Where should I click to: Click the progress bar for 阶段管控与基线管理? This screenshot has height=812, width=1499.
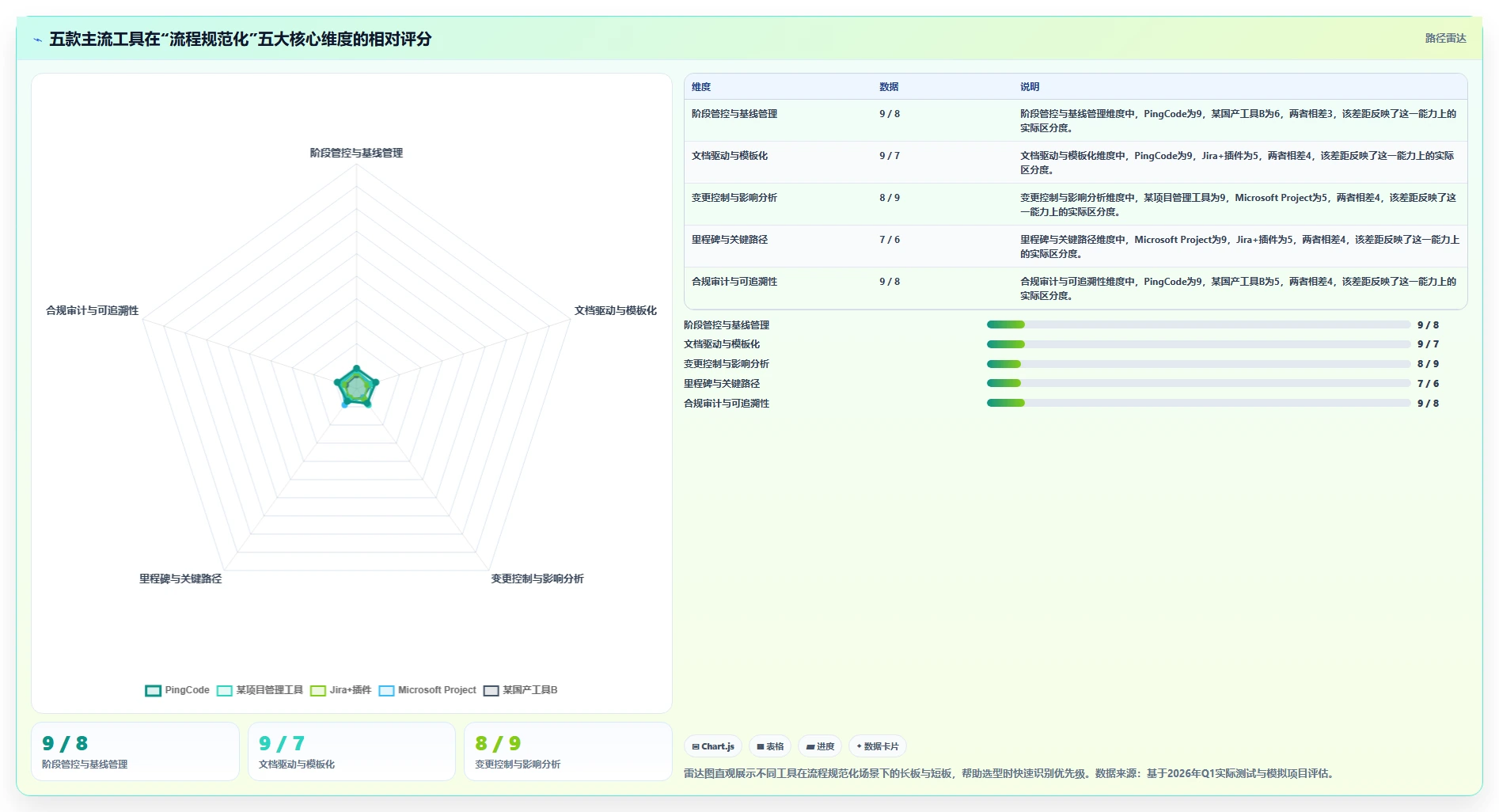[x=1198, y=324]
